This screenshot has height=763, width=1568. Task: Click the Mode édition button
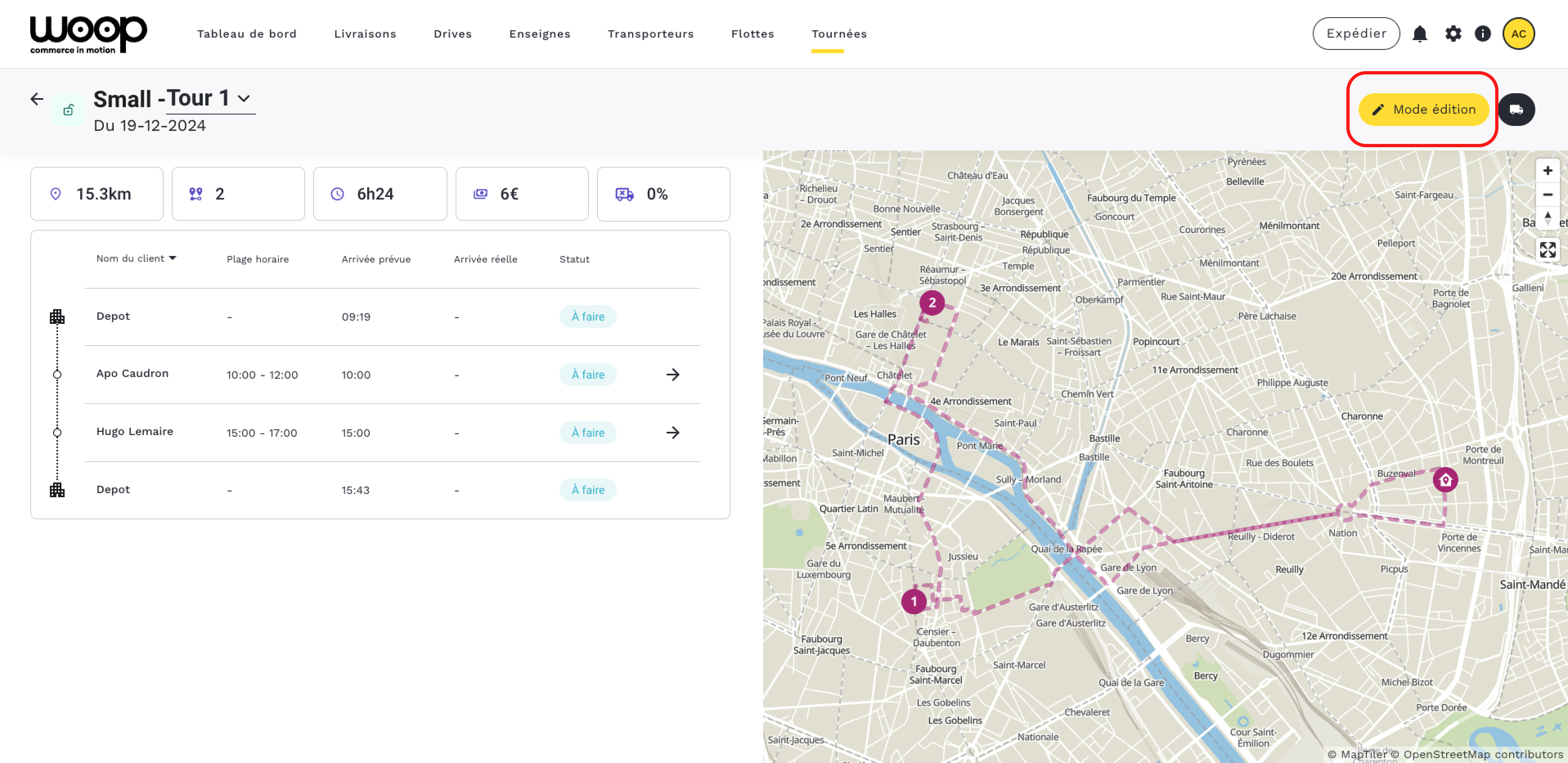tap(1423, 110)
